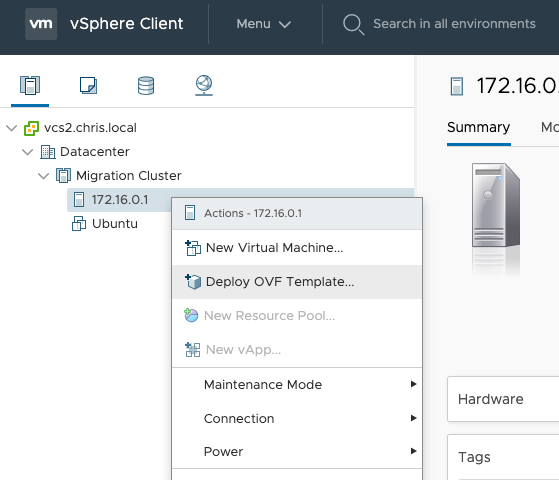Switch to the Summary tab
559x480 pixels.
tap(478, 128)
